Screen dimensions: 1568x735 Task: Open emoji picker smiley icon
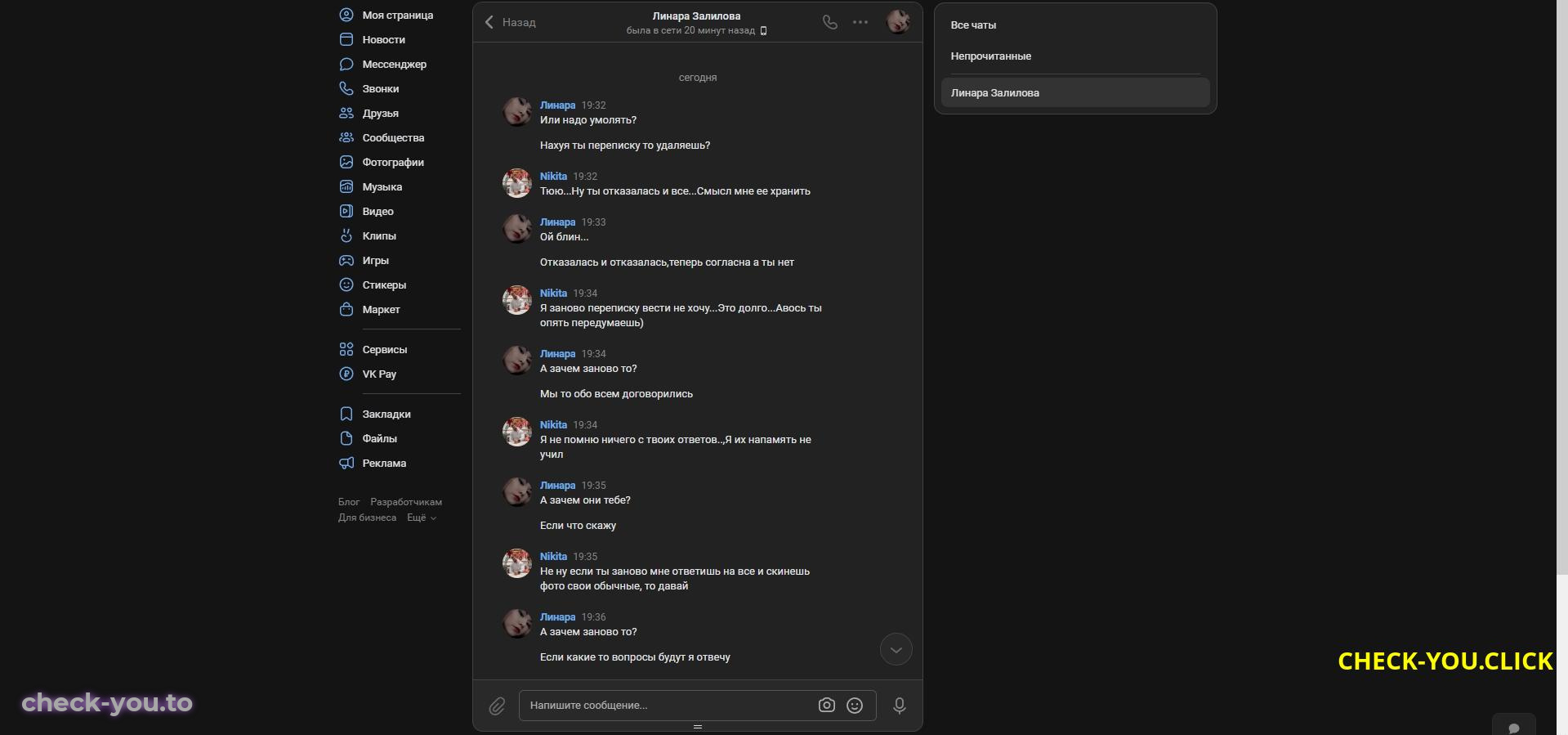tap(855, 706)
